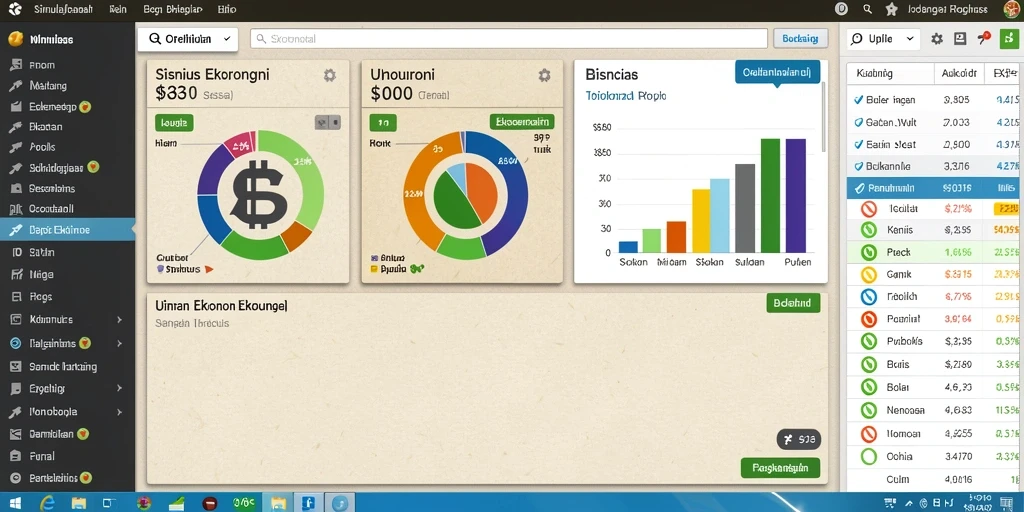Click the gear icon beside Uplle dropdown
The image size is (1024, 512).
tap(936, 39)
